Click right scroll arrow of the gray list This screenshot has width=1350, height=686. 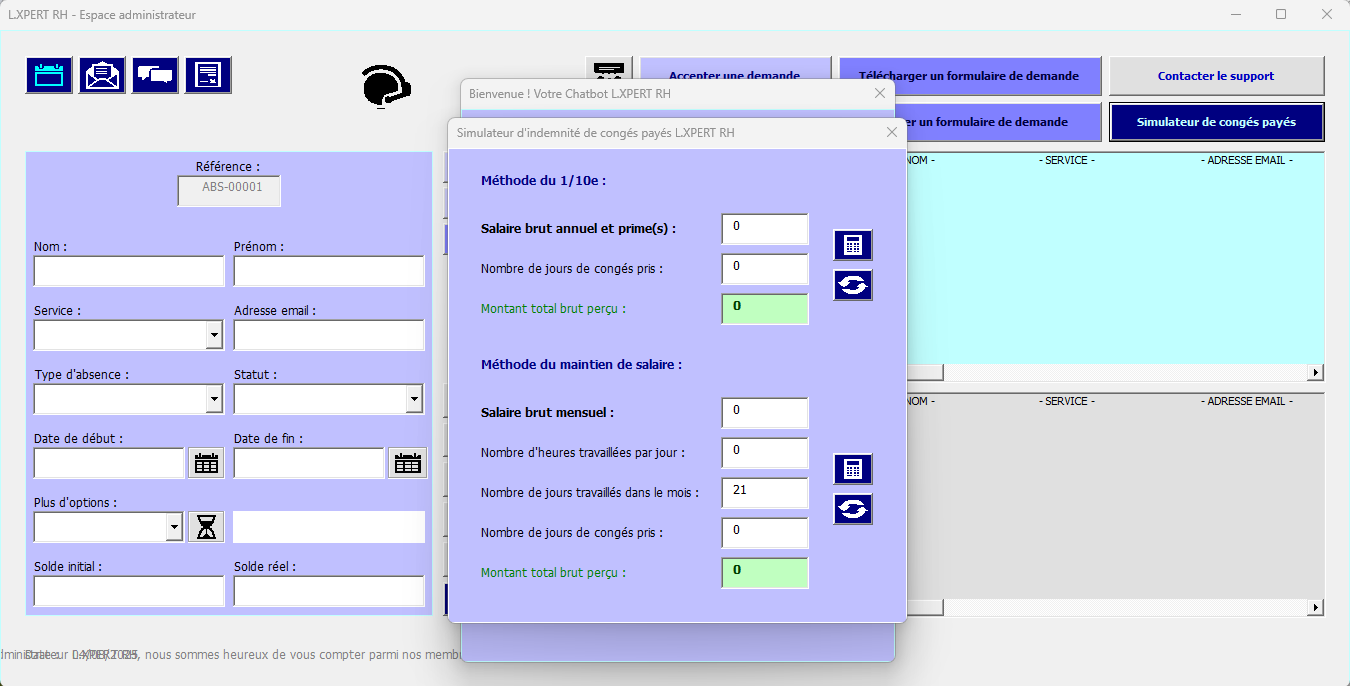[1316, 608]
